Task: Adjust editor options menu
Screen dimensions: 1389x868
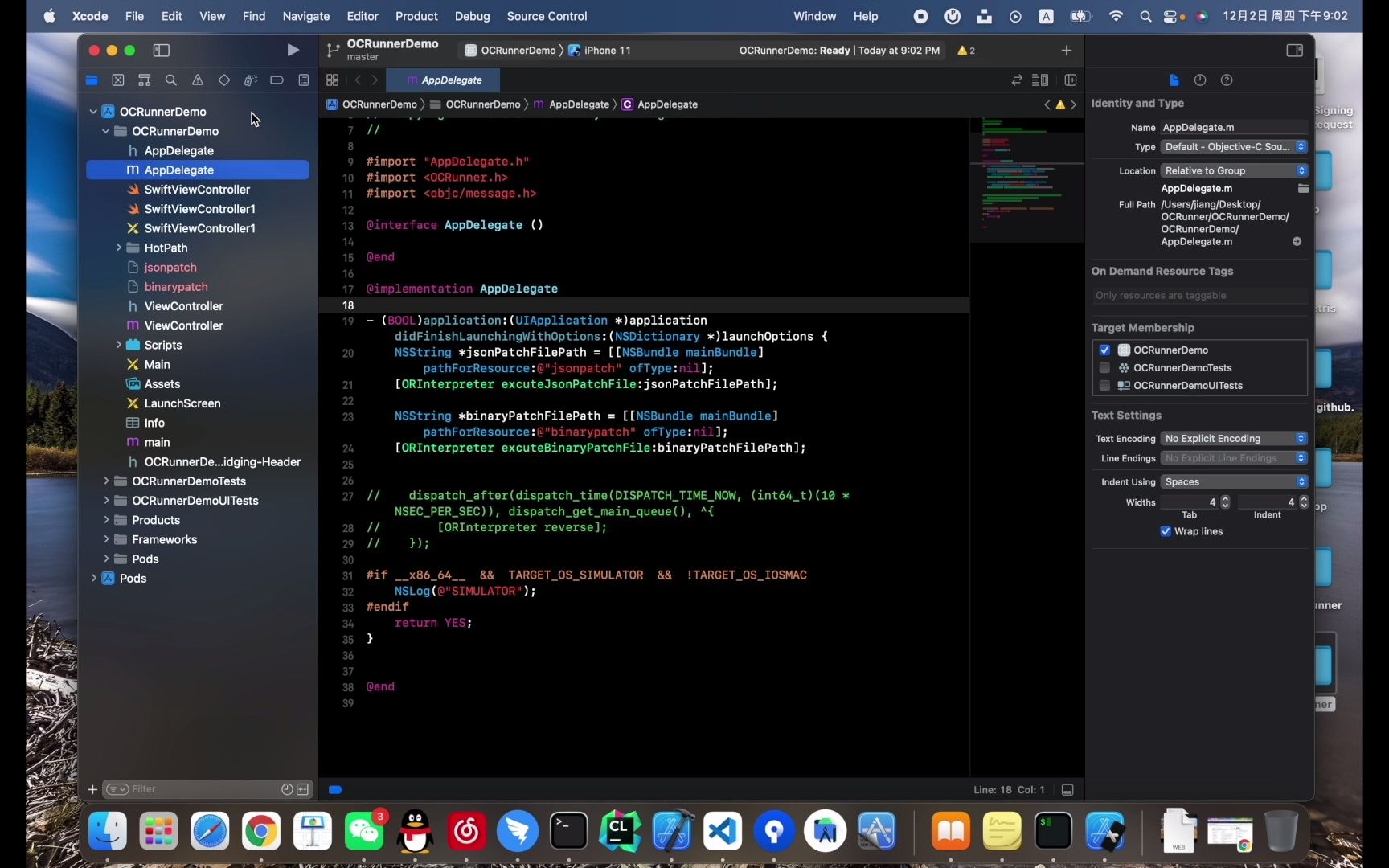Action: point(1040,80)
